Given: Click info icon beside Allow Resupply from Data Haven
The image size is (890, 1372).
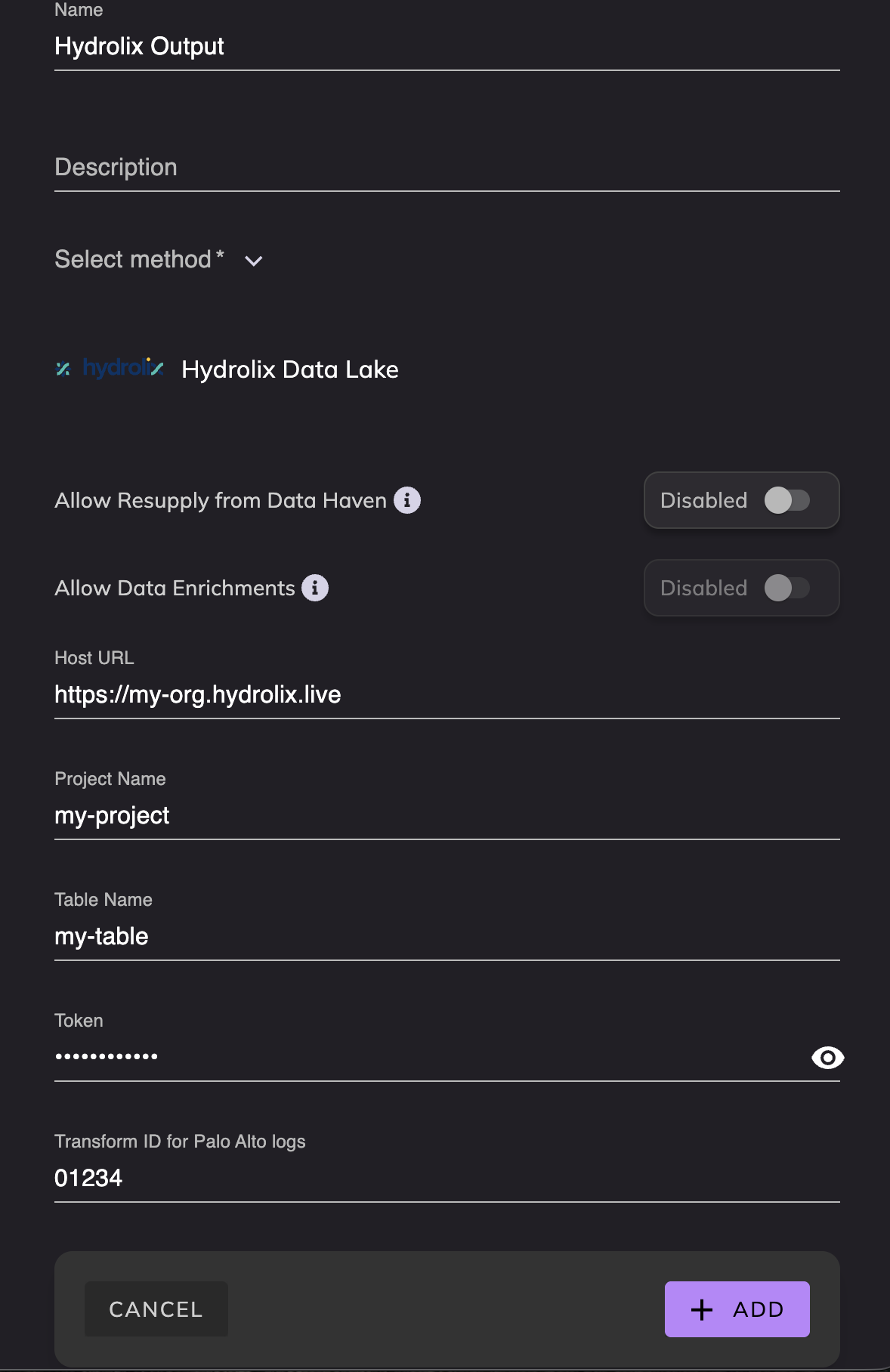Looking at the screenshot, I should click(407, 500).
